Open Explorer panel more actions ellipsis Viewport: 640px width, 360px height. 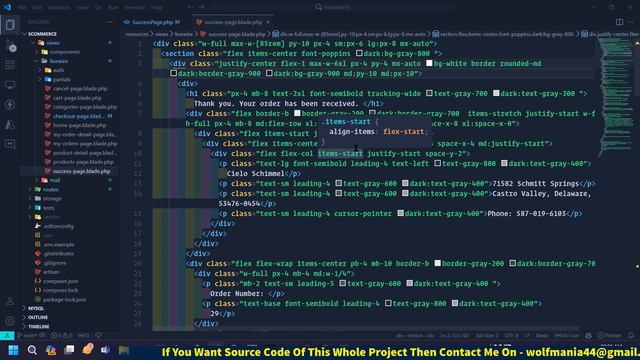(109, 22)
